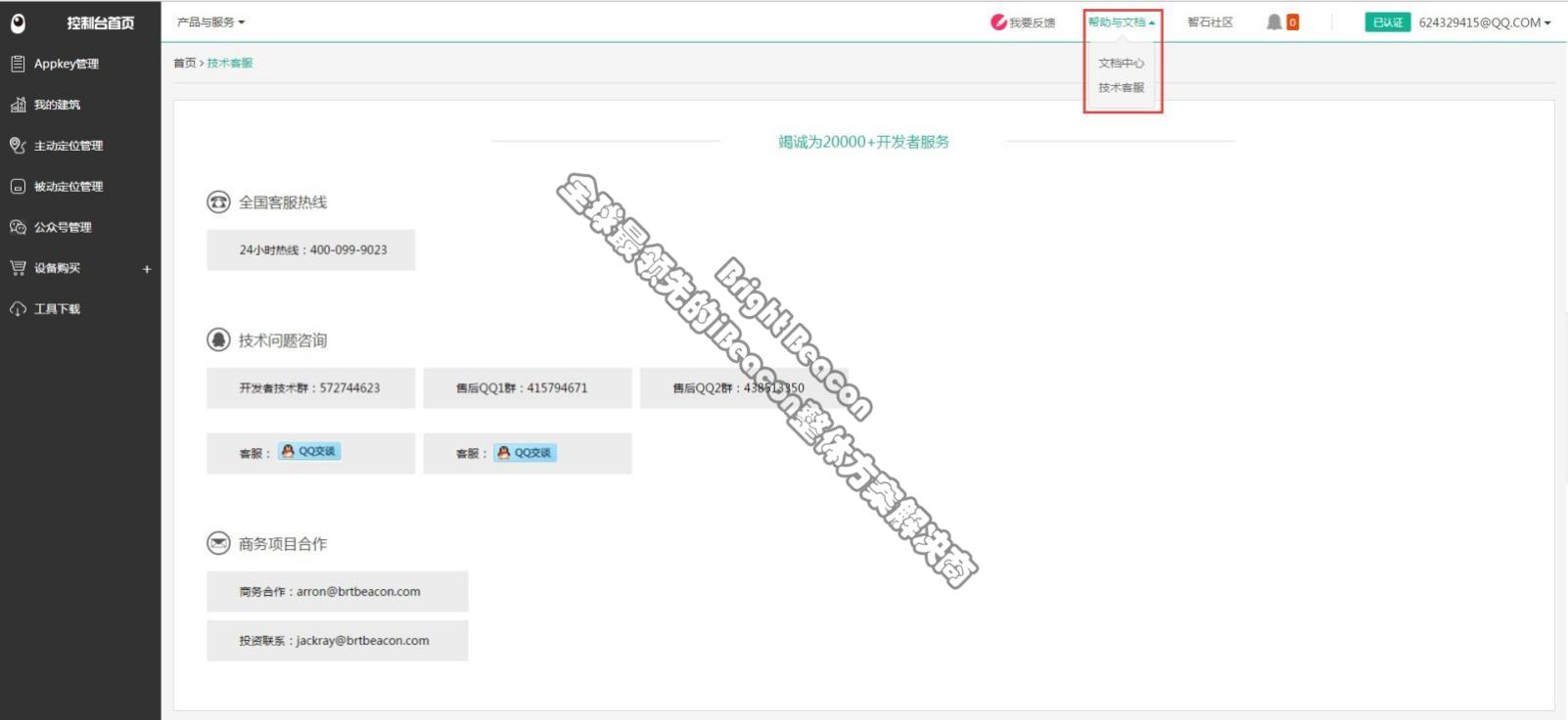
Task: Open 我的建筑 sidebar item
Action: pos(57,105)
